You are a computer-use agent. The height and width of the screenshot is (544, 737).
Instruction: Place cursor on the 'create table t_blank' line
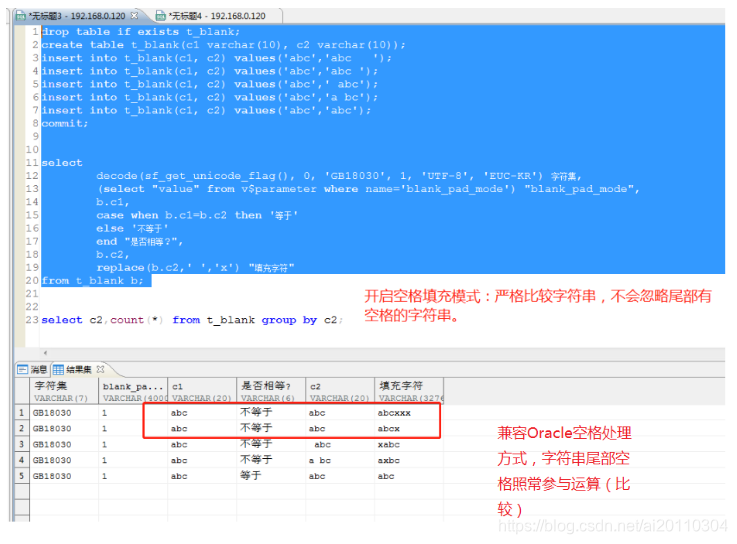pos(223,45)
